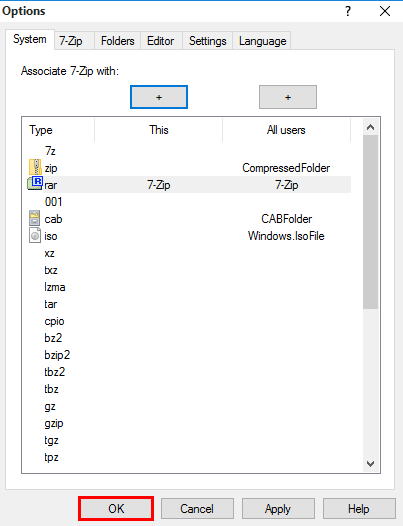Click the Type column header
This screenshot has height=526, width=403.
point(59,130)
